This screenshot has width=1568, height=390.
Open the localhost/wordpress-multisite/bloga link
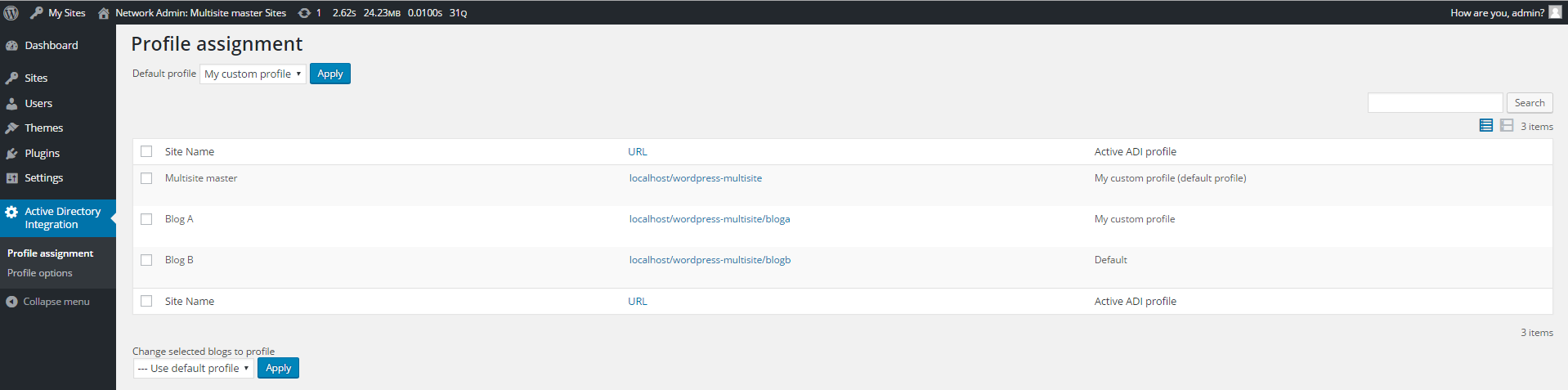(710, 219)
